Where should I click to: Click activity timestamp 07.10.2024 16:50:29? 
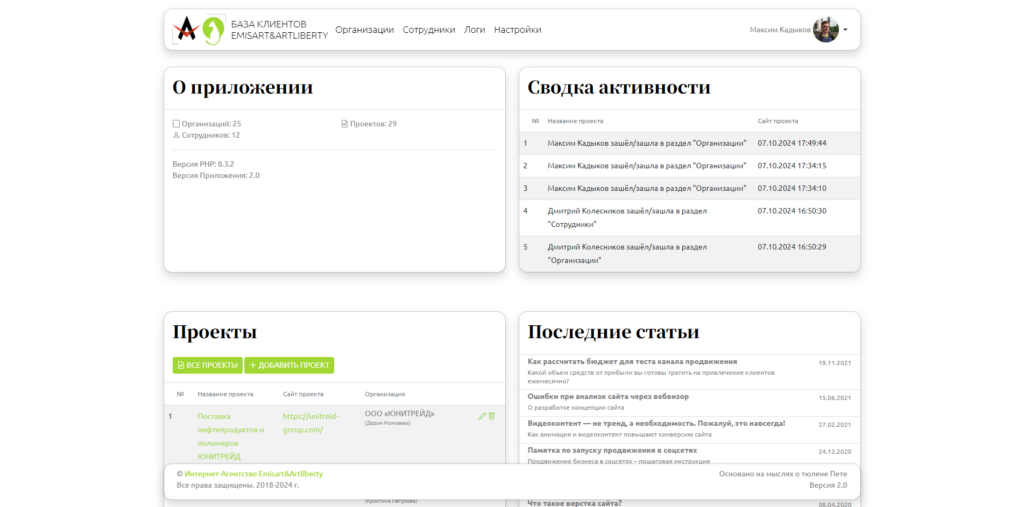pyautogui.click(x=792, y=247)
